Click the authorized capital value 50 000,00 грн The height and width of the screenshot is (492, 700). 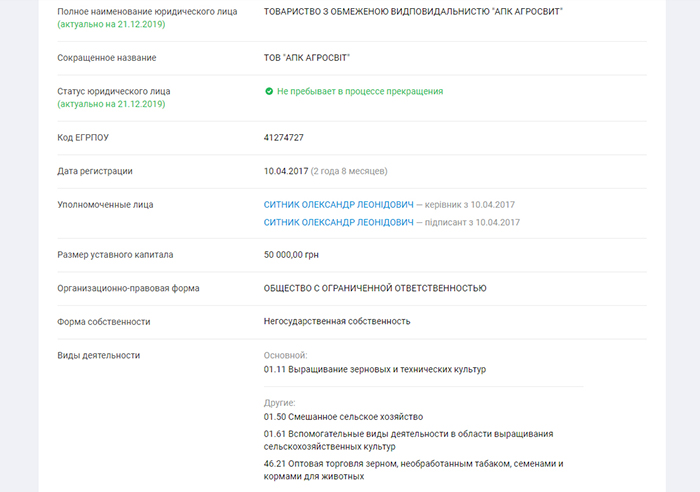point(291,254)
